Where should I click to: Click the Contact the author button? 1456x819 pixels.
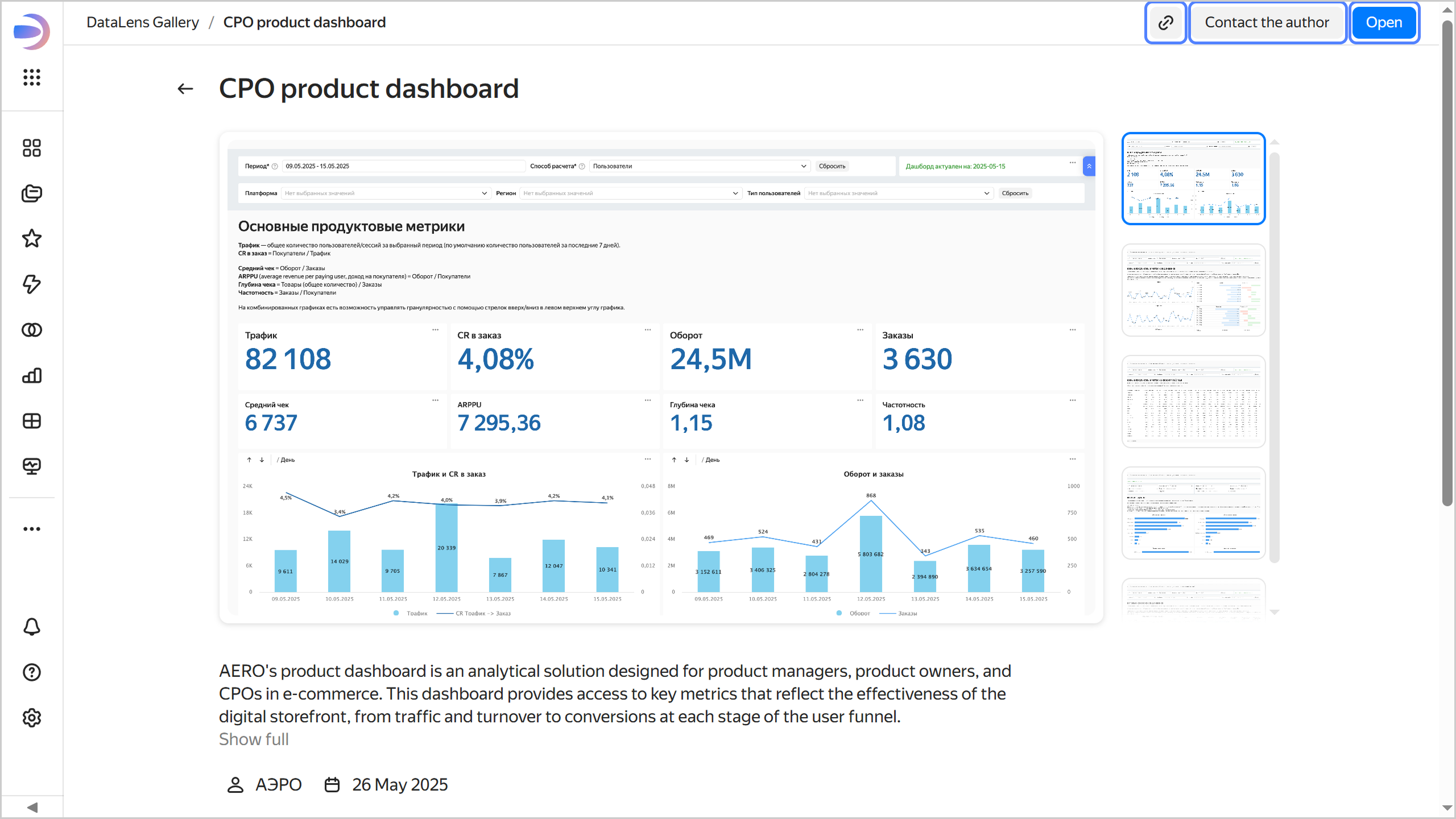click(x=1267, y=23)
